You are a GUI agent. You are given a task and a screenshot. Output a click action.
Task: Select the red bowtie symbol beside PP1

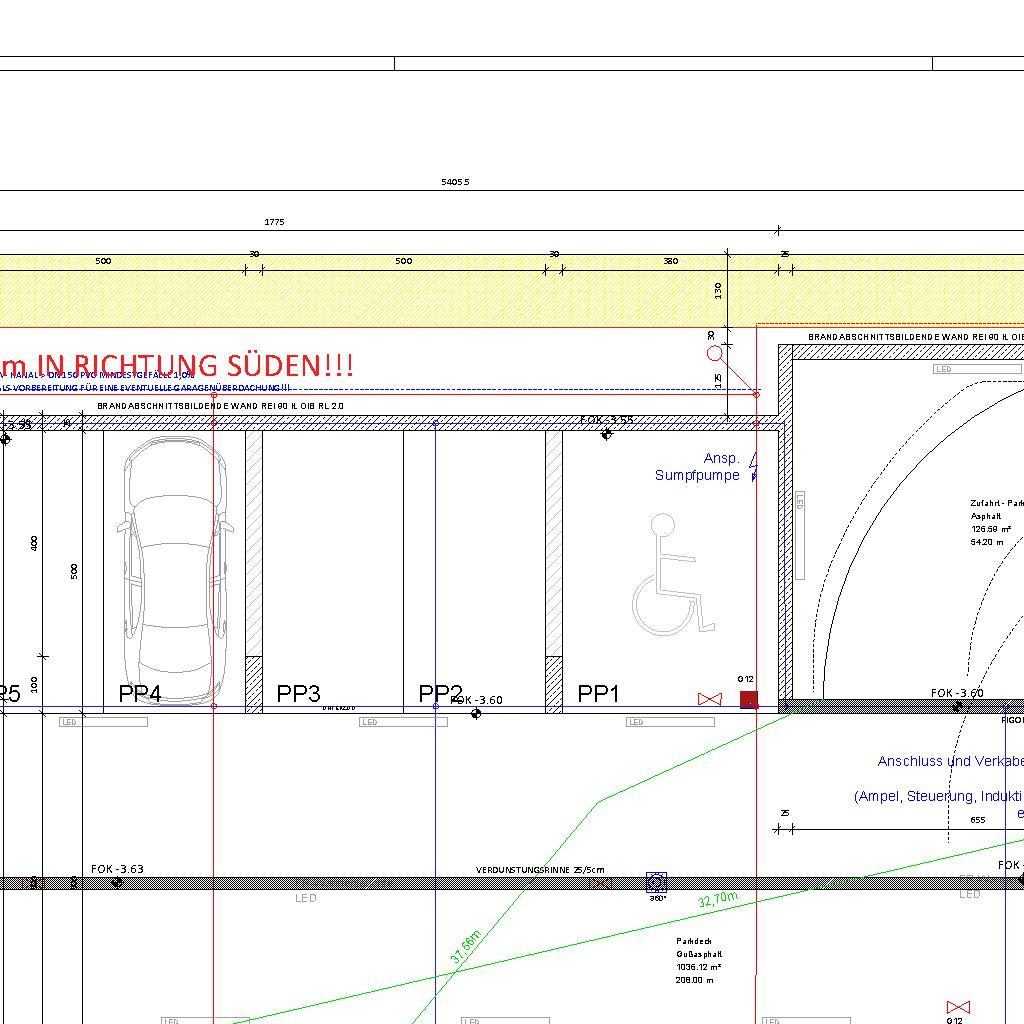(x=710, y=698)
